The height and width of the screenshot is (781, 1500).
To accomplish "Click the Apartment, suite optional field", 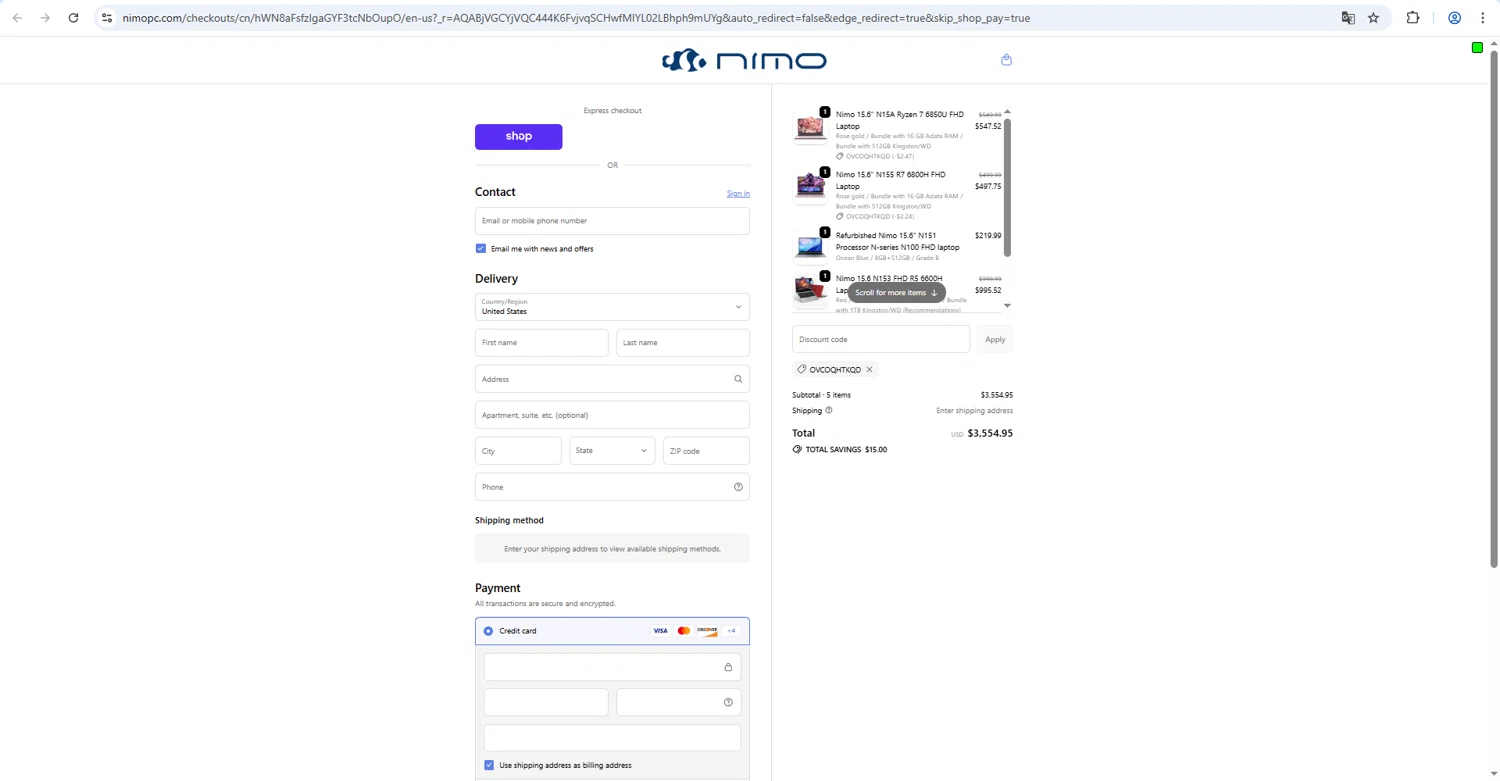I will pos(612,415).
